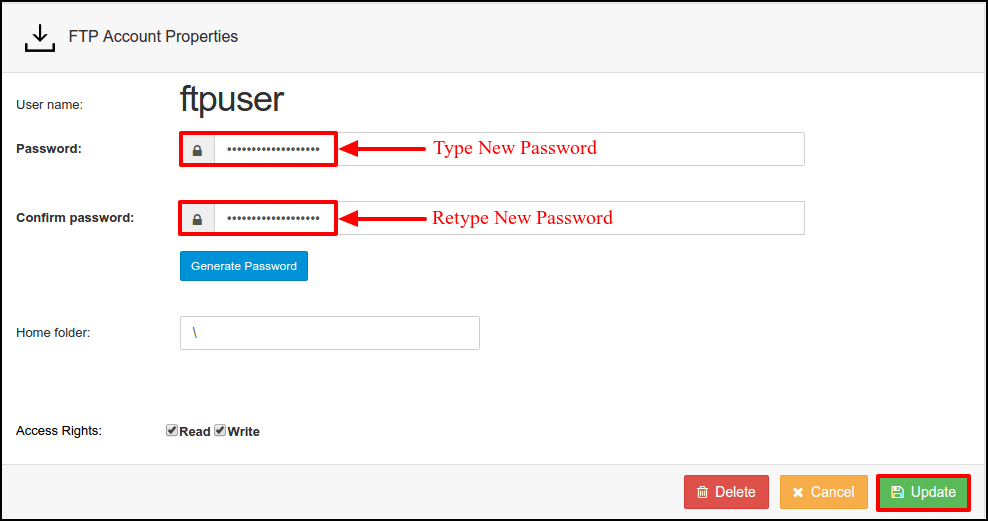Viewport: 988px width, 521px height.
Task: Click the bold "Password:" label
Action: click(x=49, y=149)
